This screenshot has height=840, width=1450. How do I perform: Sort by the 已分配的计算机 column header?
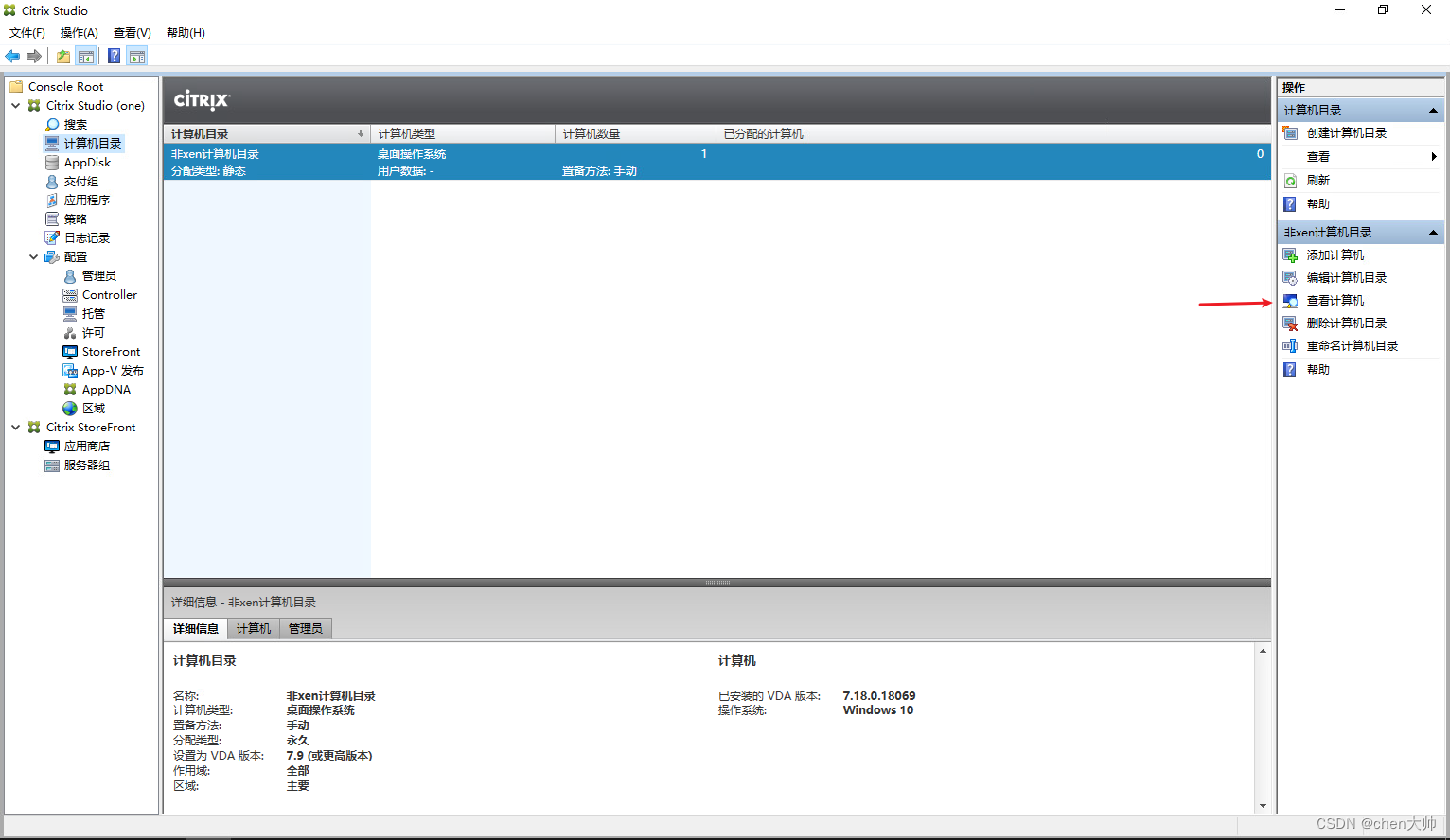coord(993,134)
